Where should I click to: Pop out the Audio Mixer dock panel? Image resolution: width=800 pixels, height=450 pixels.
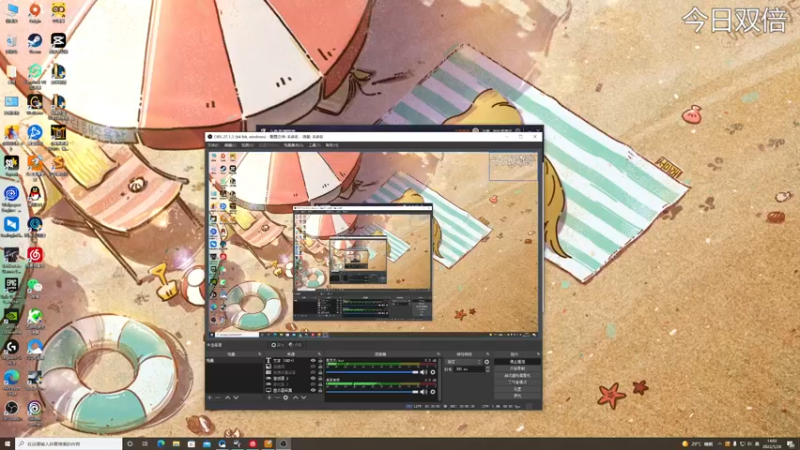[x=438, y=354]
